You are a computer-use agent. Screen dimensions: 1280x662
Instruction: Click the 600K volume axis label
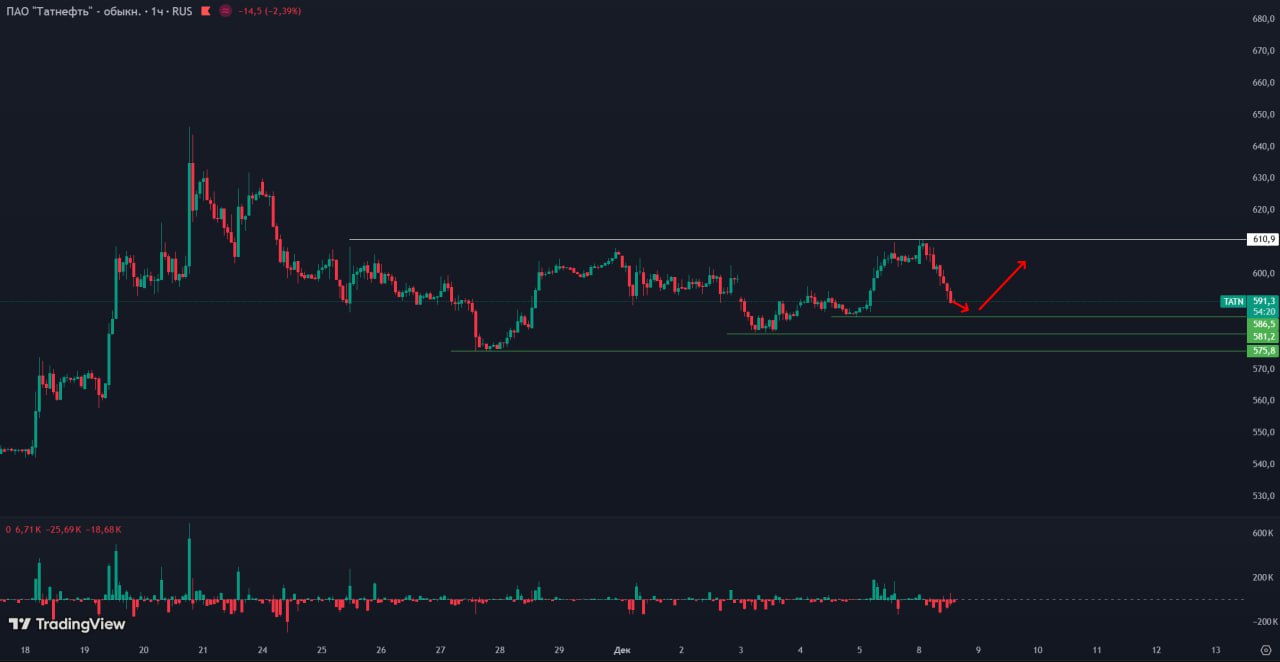click(x=1263, y=534)
